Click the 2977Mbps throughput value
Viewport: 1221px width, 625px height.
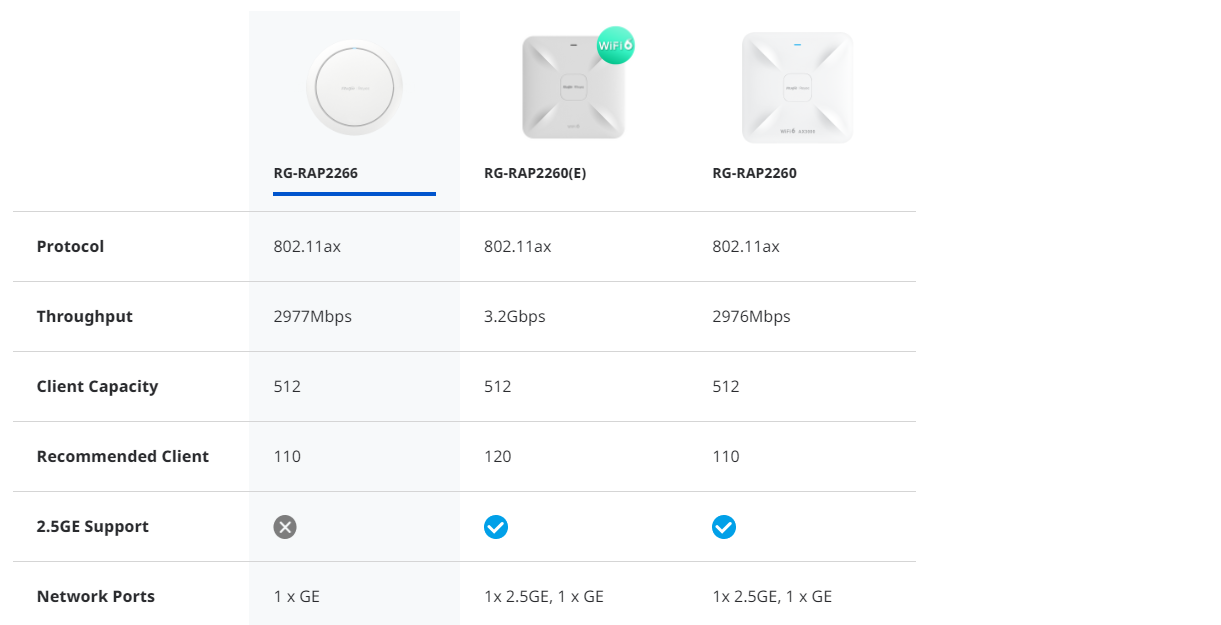pos(313,316)
